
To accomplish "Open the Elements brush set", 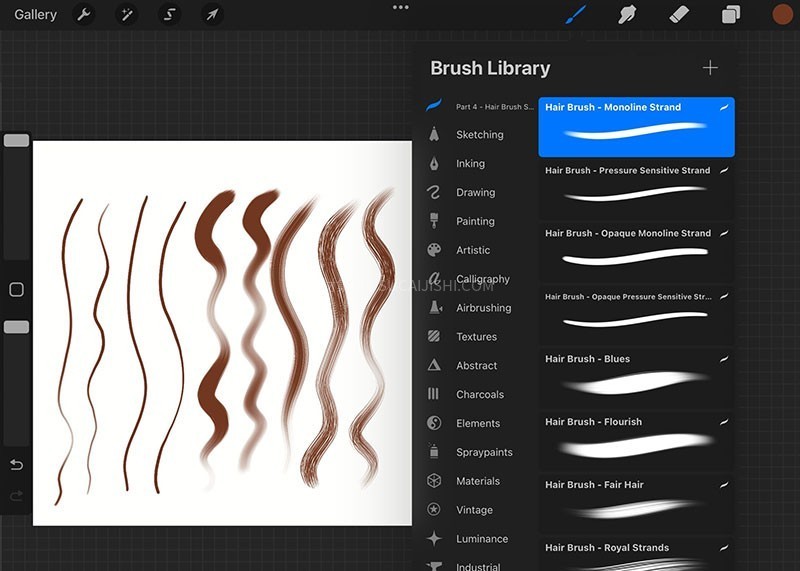I will (x=478, y=423).
